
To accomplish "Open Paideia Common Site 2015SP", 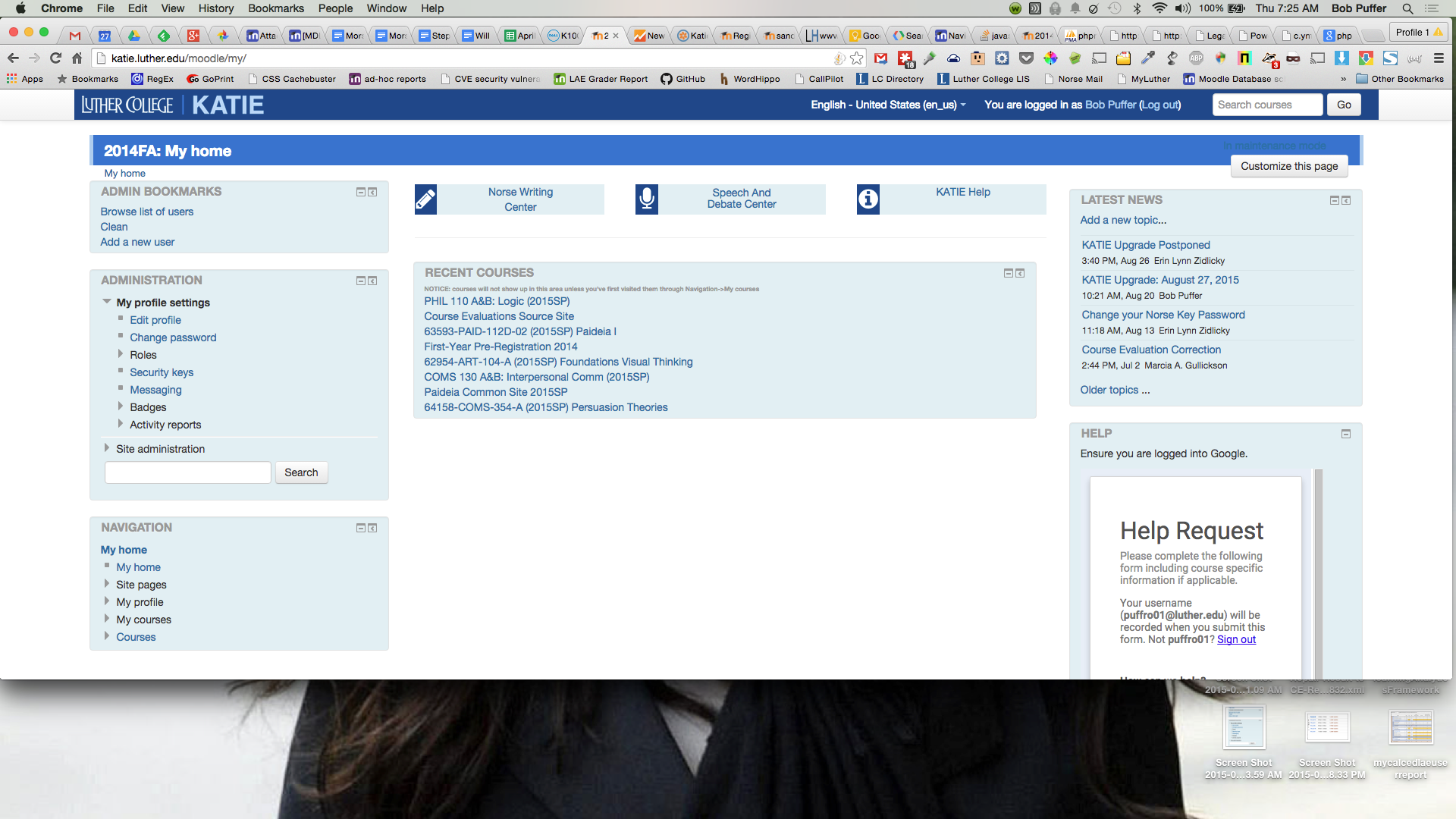I will (x=495, y=392).
